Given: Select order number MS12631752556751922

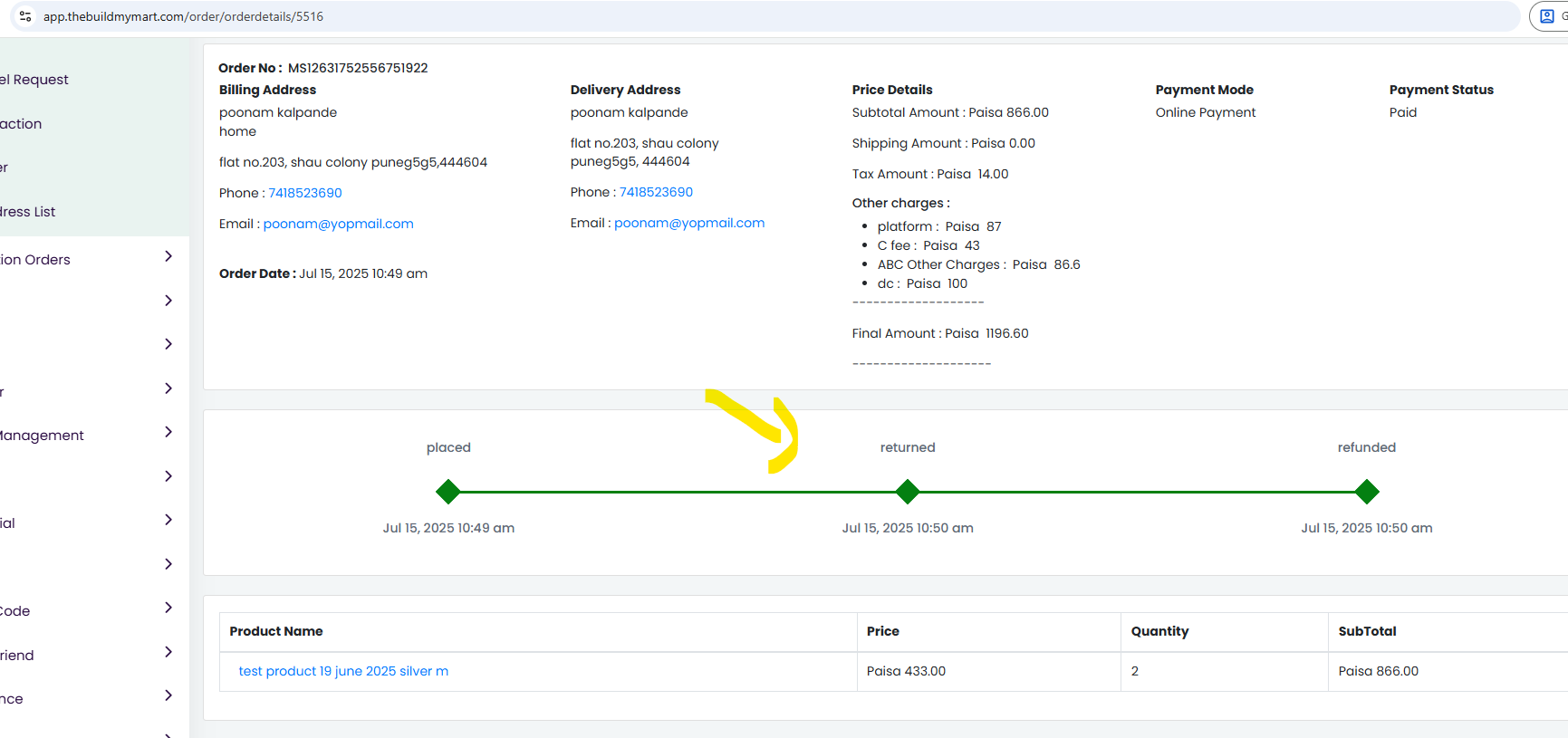Looking at the screenshot, I should (x=358, y=68).
